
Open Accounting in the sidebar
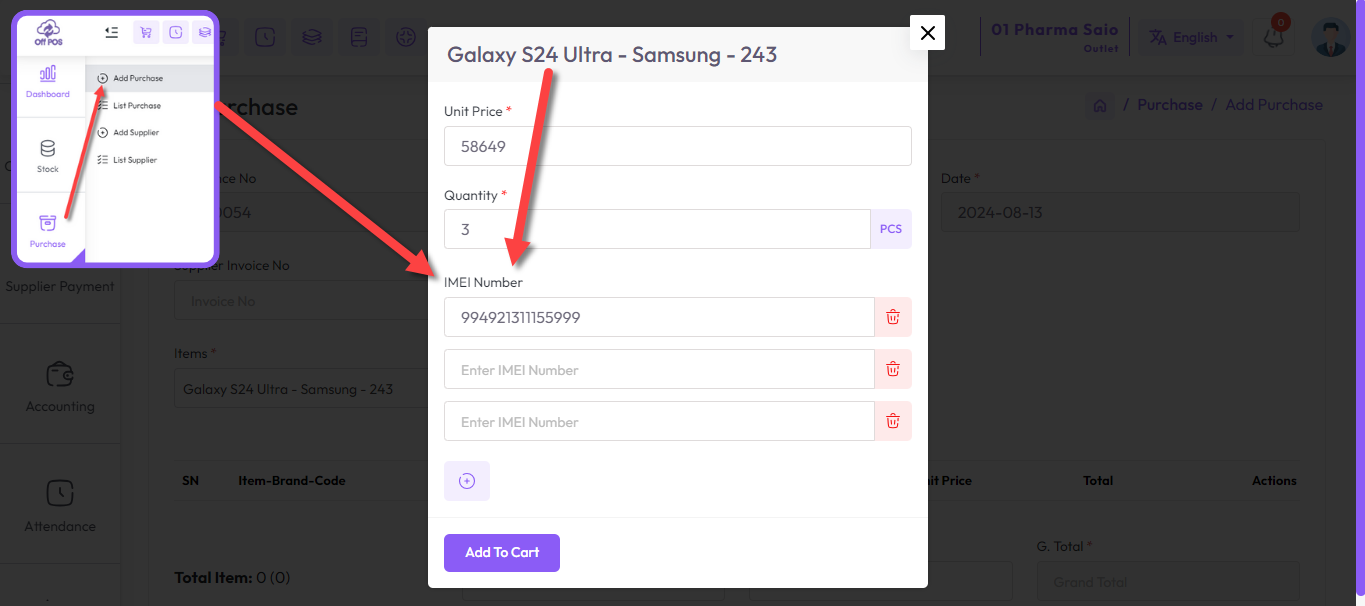tap(60, 386)
